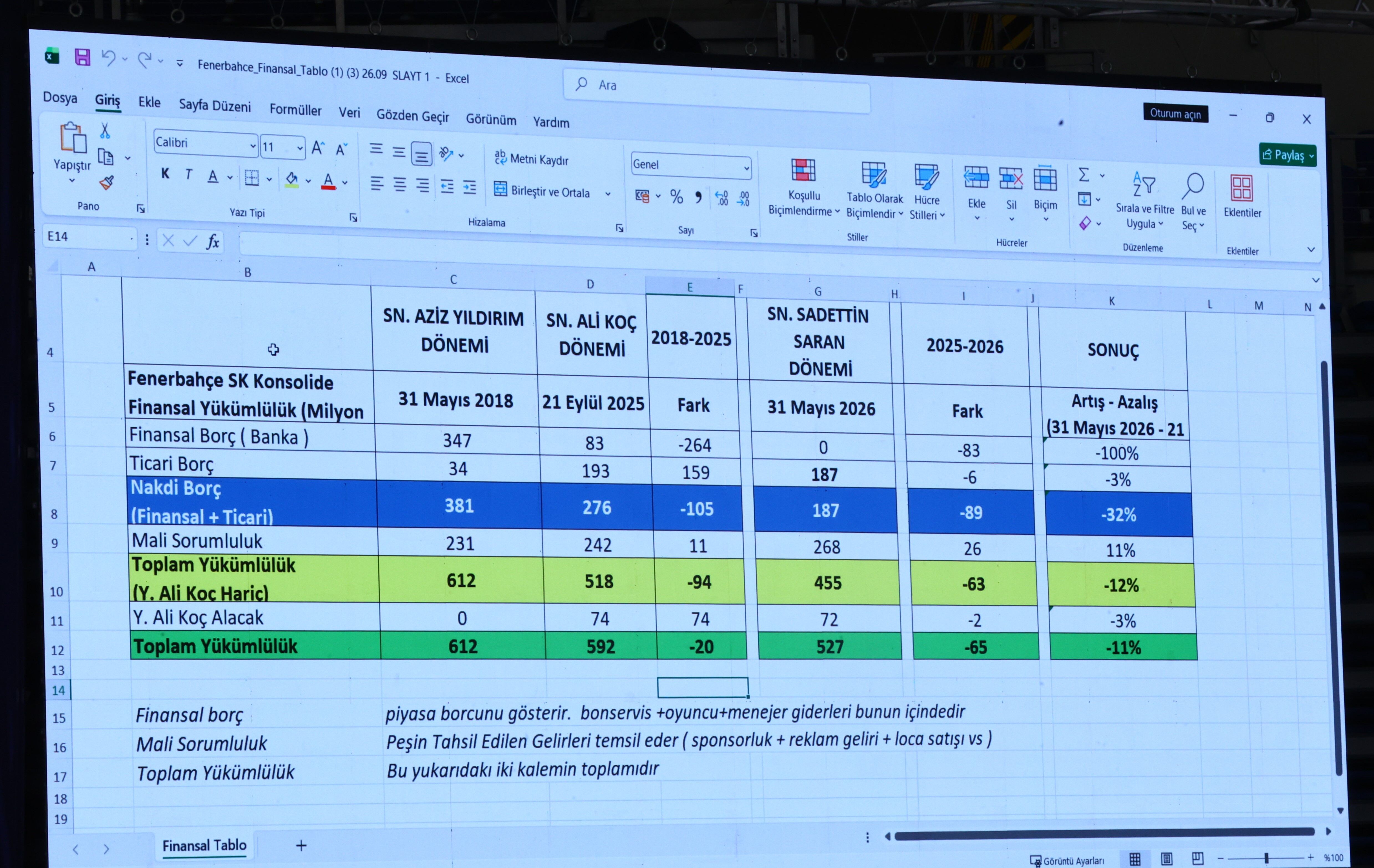This screenshot has width=1374, height=868.
Task: Switch to page layout view in status bar
Action: 1166,858
